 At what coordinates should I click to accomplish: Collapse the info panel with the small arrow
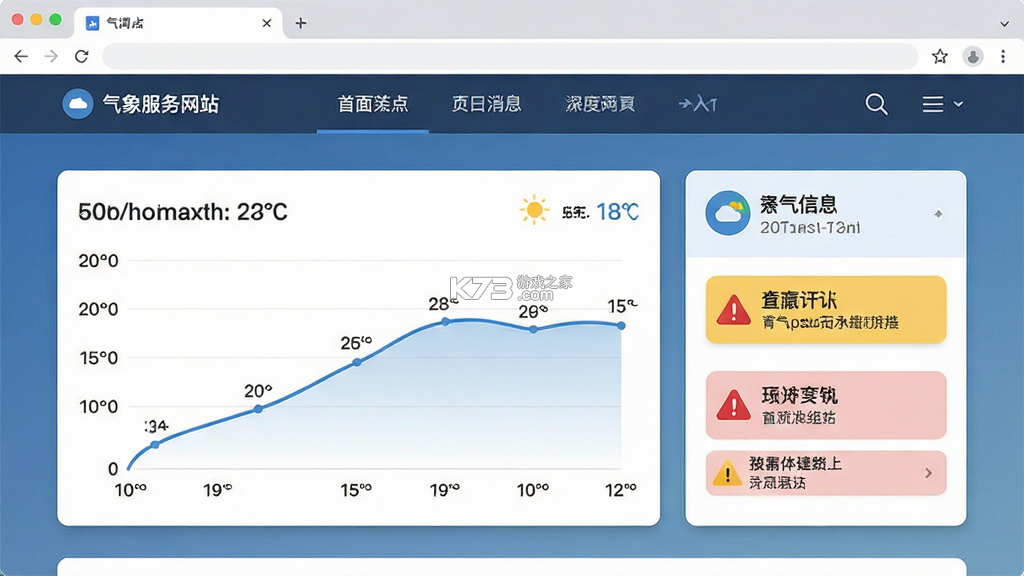coord(938,214)
